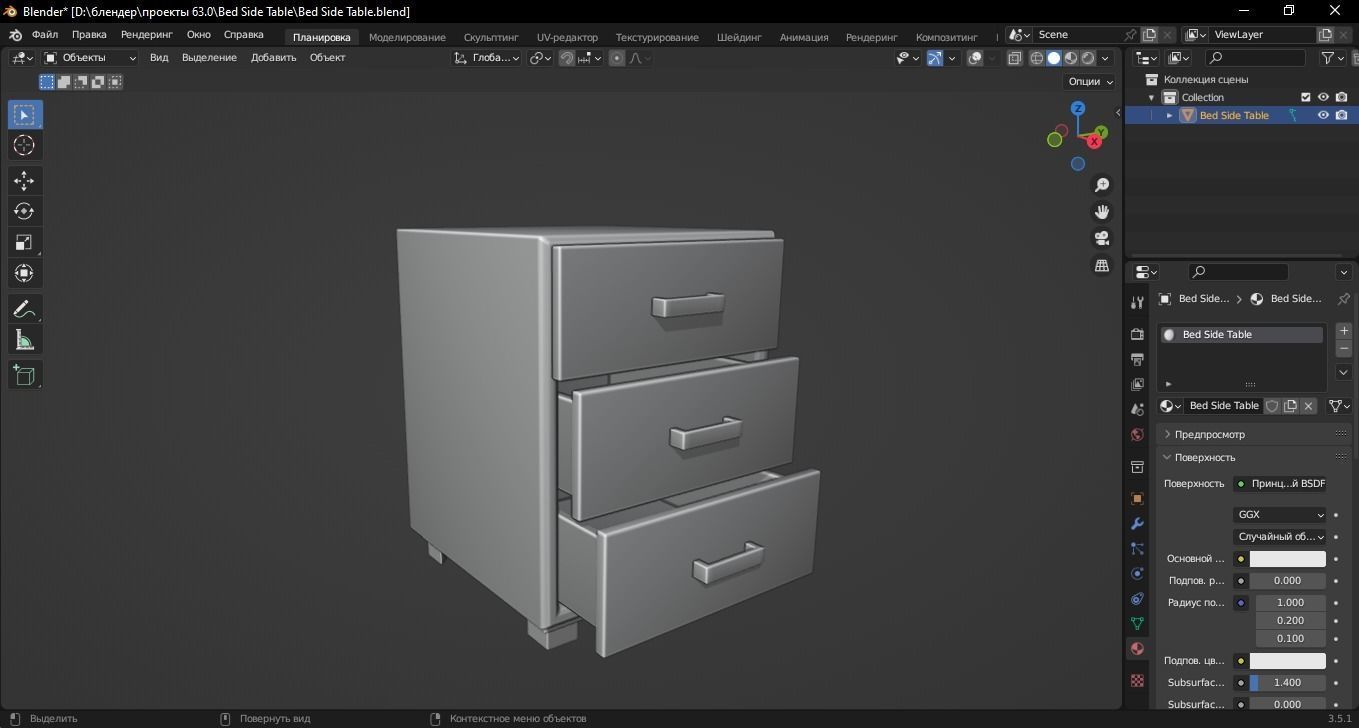Screen dimensions: 1359x728
Task: Open Object properties tab
Action: (1137, 498)
